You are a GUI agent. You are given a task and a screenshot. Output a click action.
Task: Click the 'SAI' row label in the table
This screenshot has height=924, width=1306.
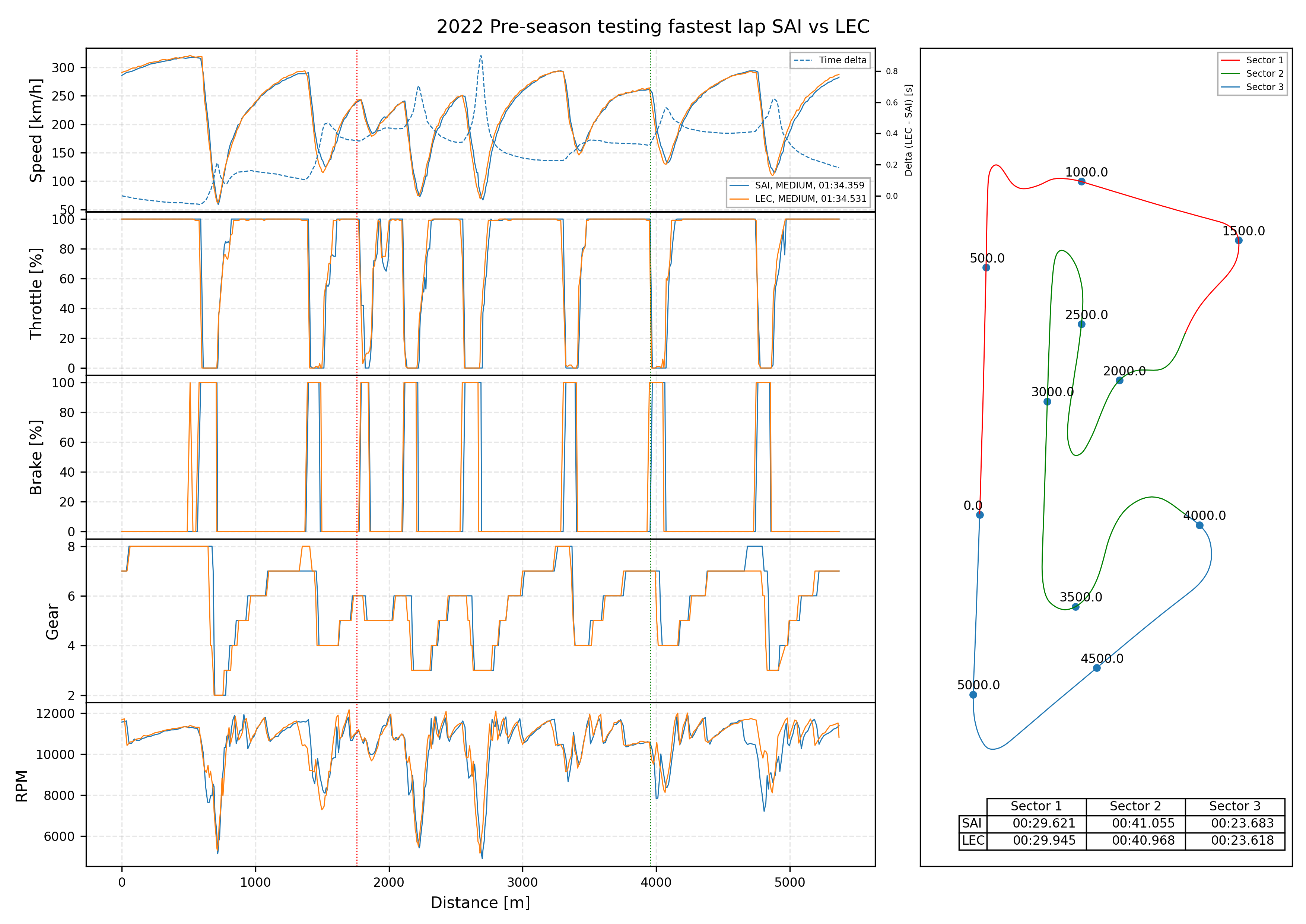coord(973,824)
